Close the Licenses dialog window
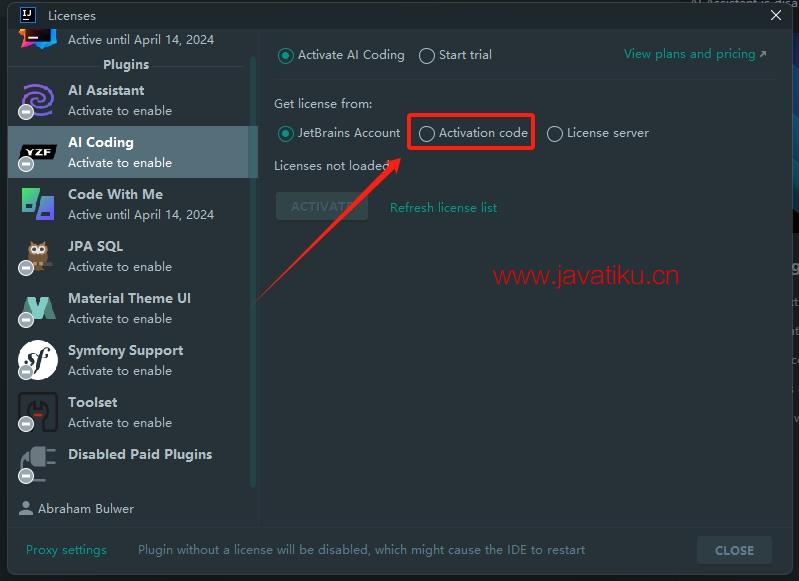The width and height of the screenshot is (799, 581). pos(776,15)
